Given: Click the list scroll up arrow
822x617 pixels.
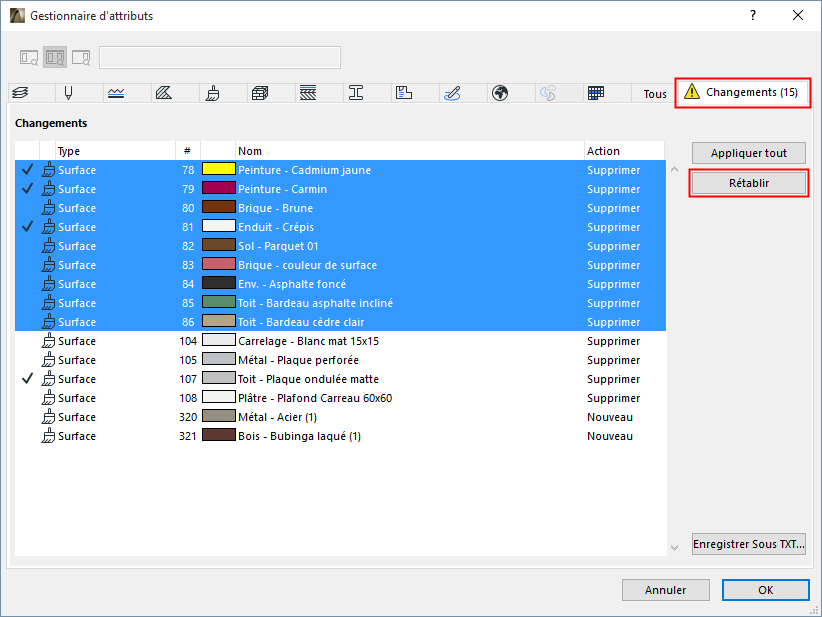Looking at the screenshot, I should click(x=674, y=169).
